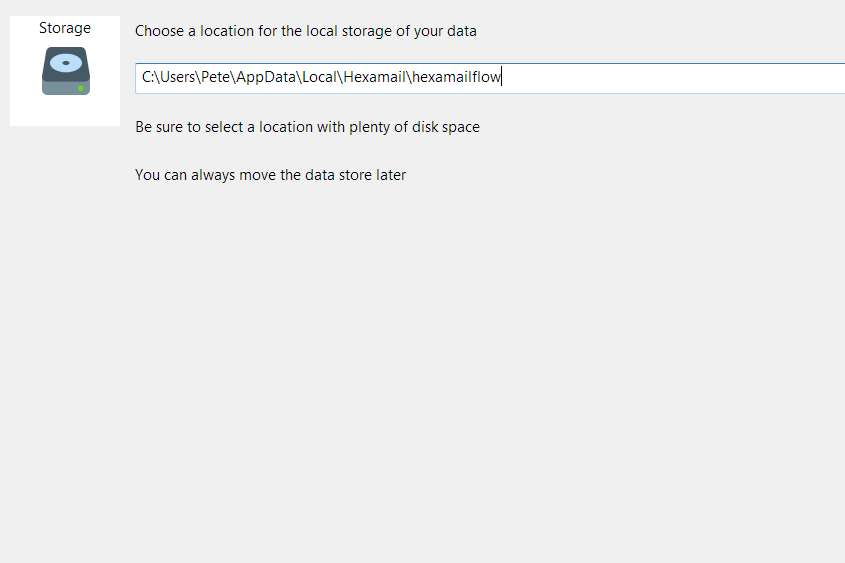Click the 'Users' segment of the storage path
Viewport: 845px width, 563px height.
pos(177,77)
